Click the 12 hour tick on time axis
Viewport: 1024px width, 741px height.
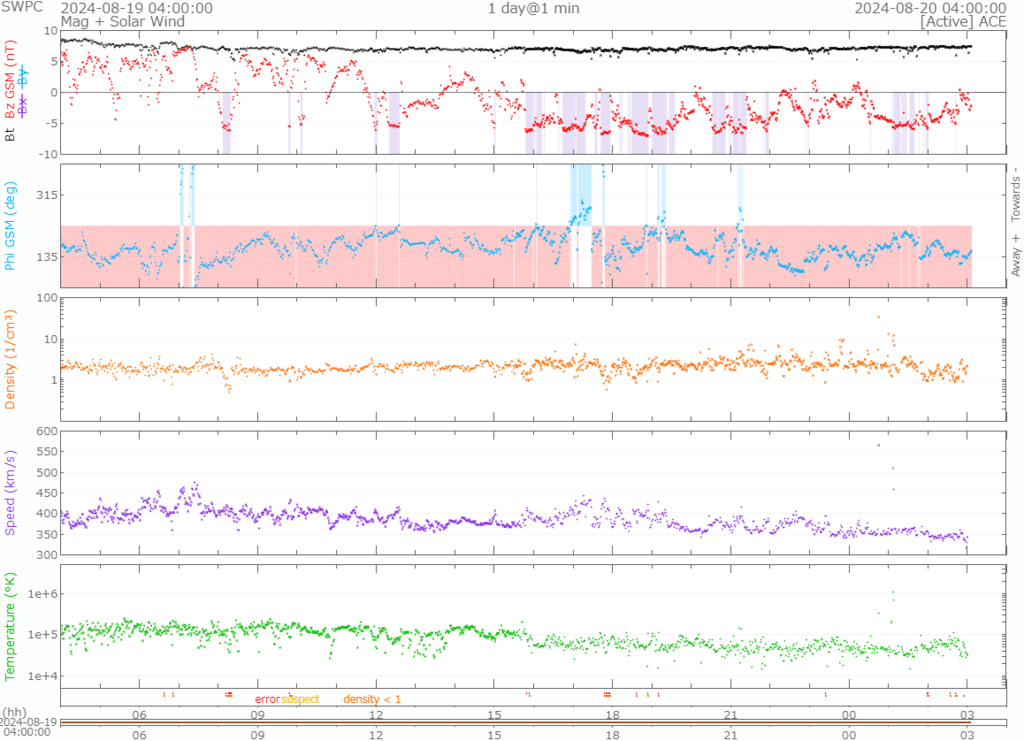click(x=376, y=715)
